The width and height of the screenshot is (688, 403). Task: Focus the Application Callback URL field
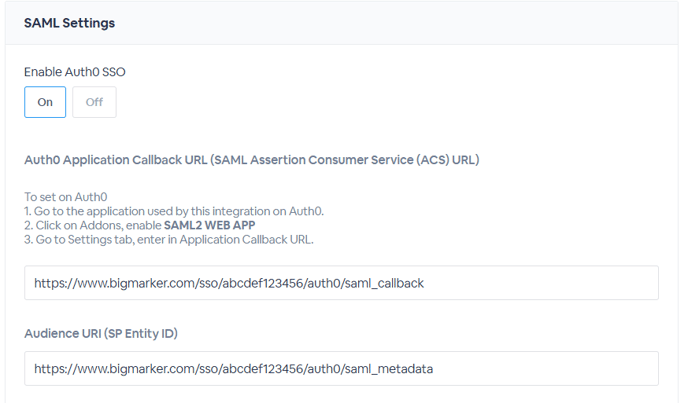click(341, 283)
